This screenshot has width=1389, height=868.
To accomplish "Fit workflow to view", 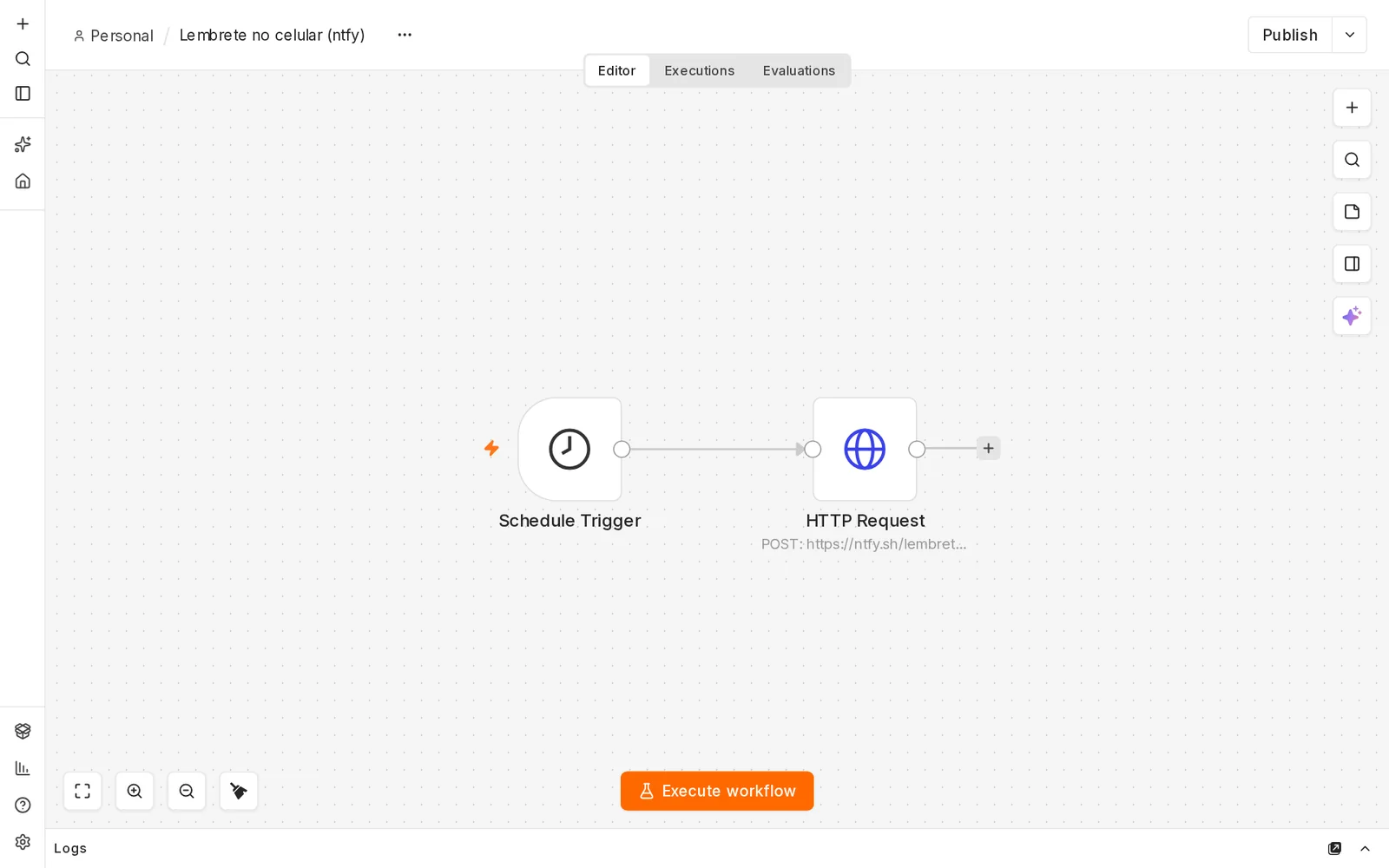I will coord(82,791).
